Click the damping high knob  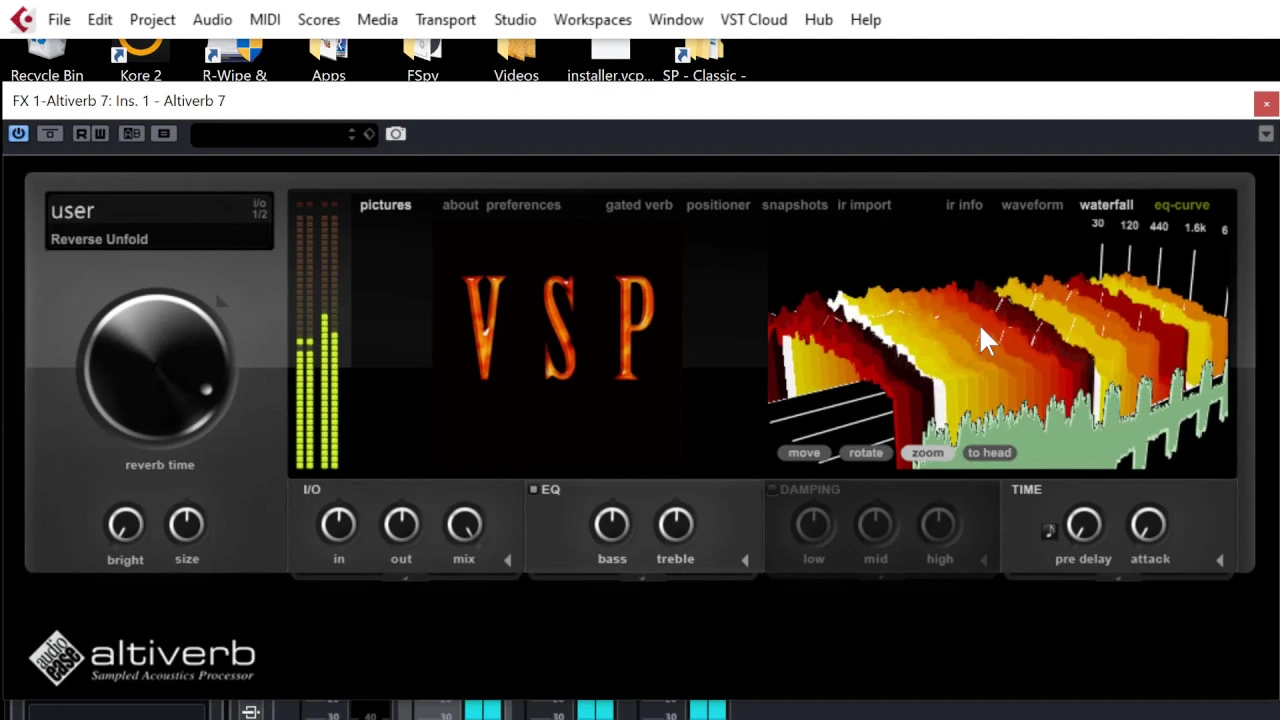tap(938, 525)
